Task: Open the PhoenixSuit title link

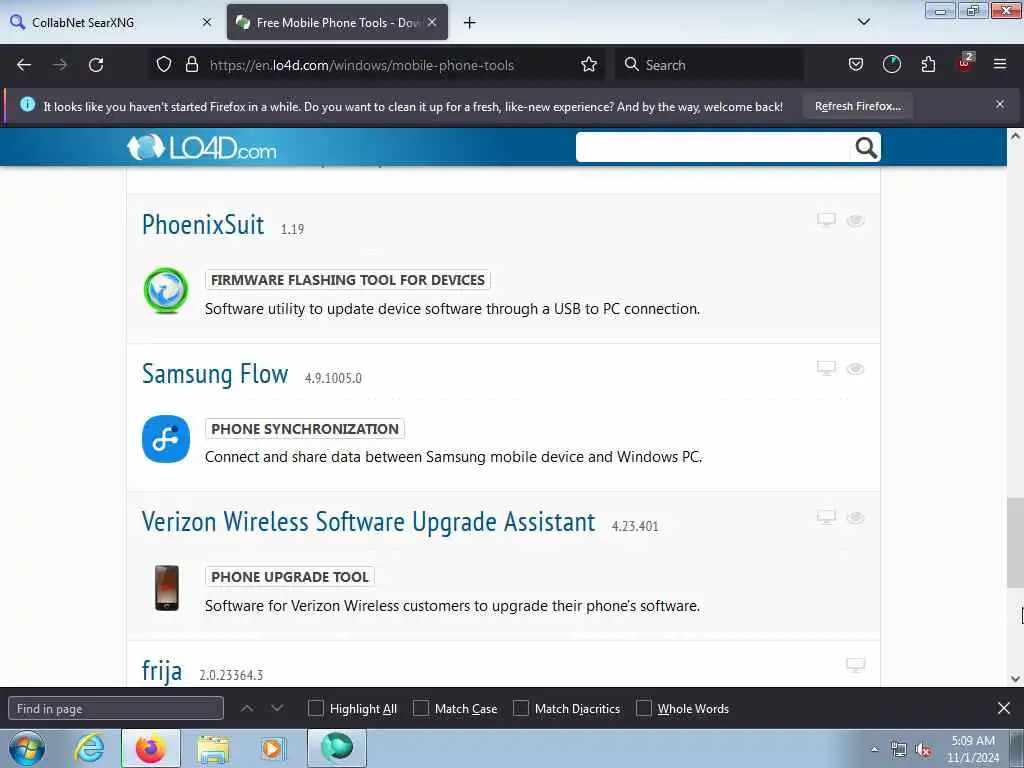Action: click(203, 225)
